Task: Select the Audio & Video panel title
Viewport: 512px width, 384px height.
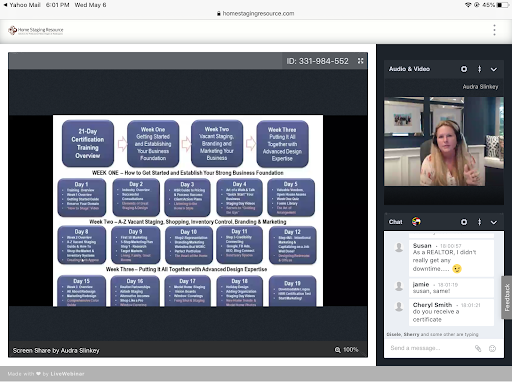Action: coord(409,69)
